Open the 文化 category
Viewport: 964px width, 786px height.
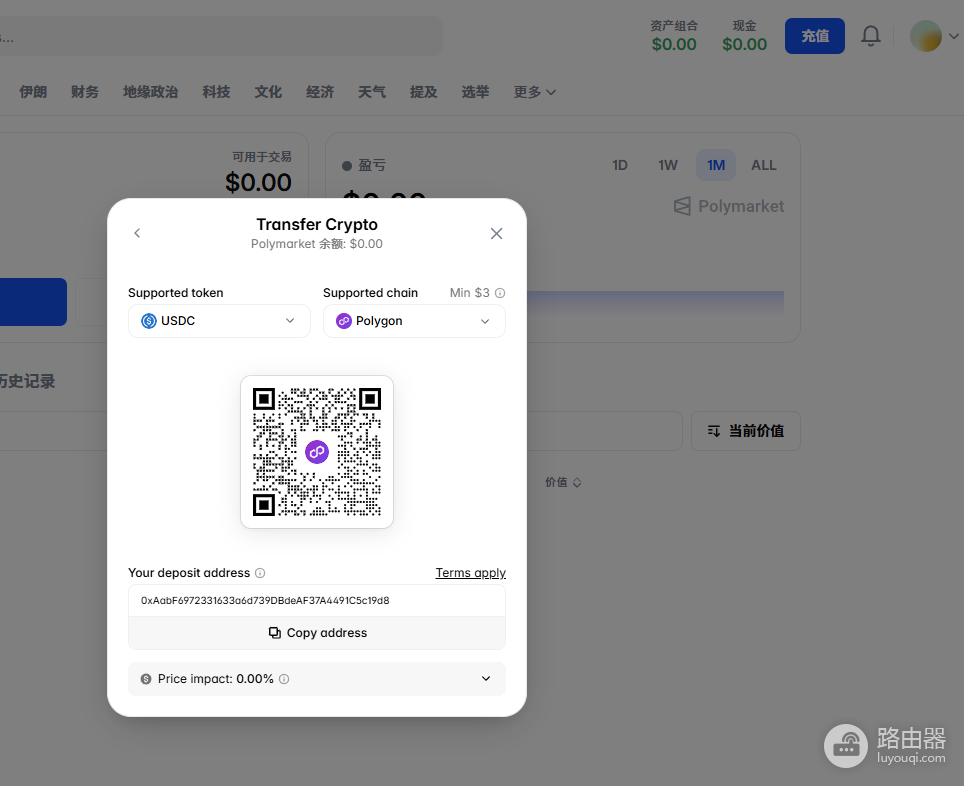pyautogui.click(x=268, y=92)
